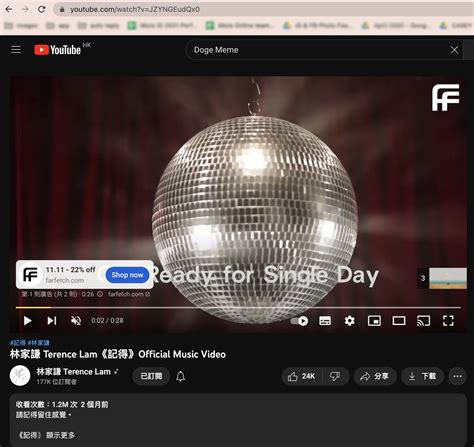This screenshot has height=447, width=474.
Task: Like the video (24K)
Action: point(302,376)
